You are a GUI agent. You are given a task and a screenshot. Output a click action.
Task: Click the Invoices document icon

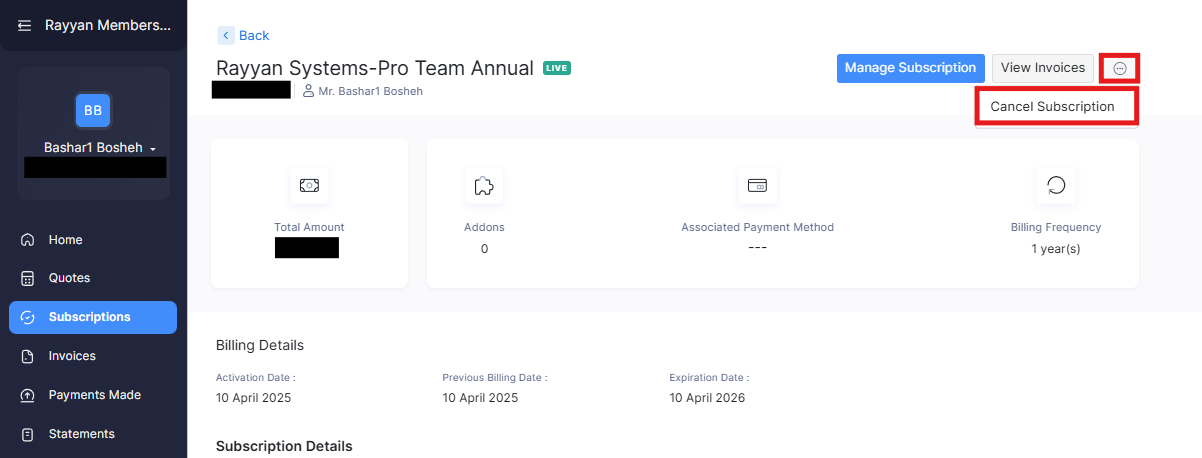(x=28, y=356)
